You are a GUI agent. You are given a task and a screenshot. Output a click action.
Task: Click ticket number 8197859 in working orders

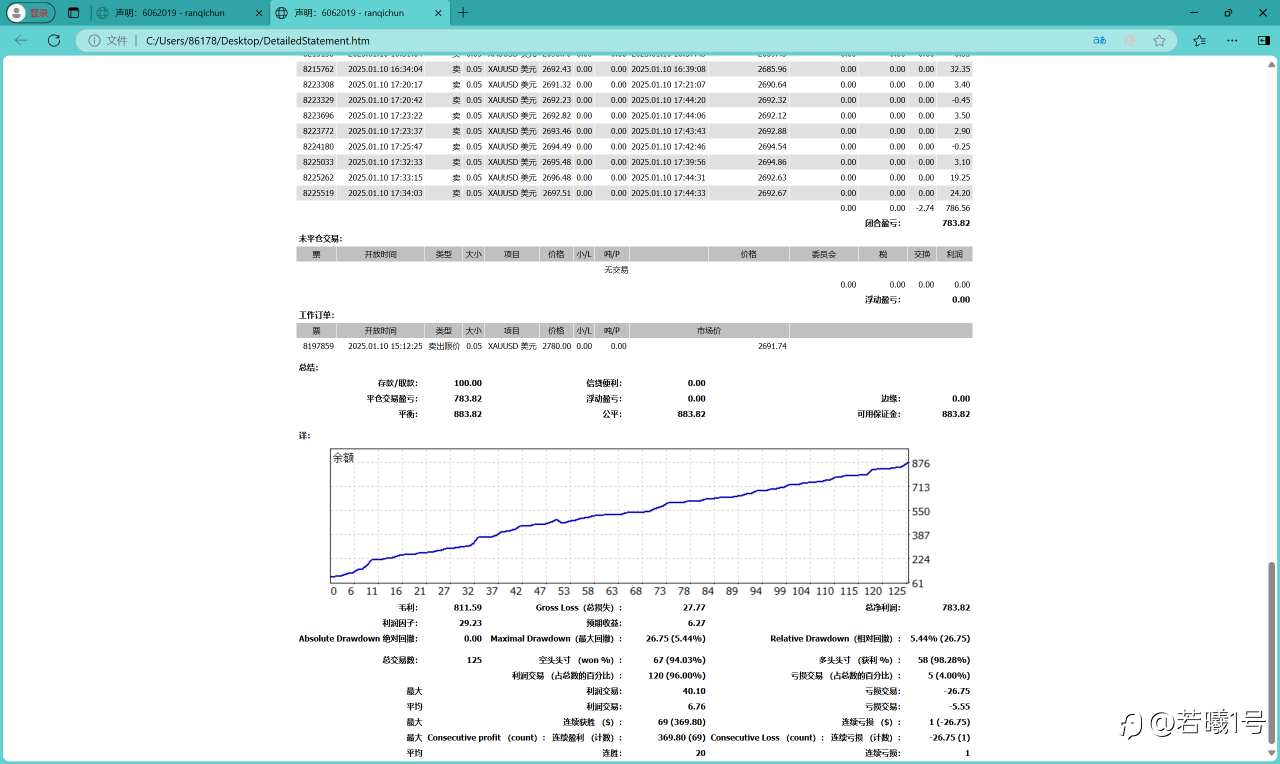click(318, 346)
